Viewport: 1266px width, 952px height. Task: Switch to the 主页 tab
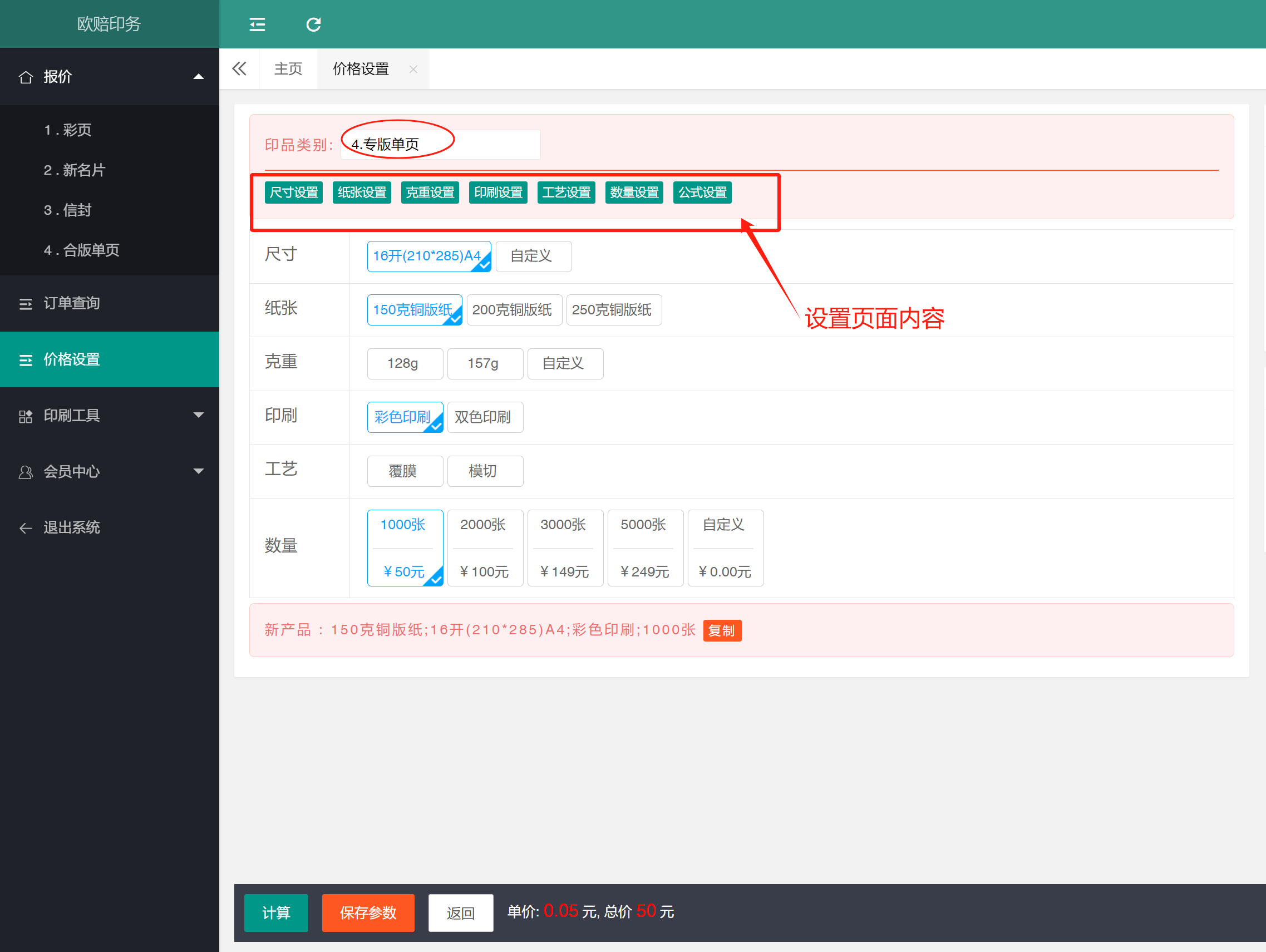288,68
